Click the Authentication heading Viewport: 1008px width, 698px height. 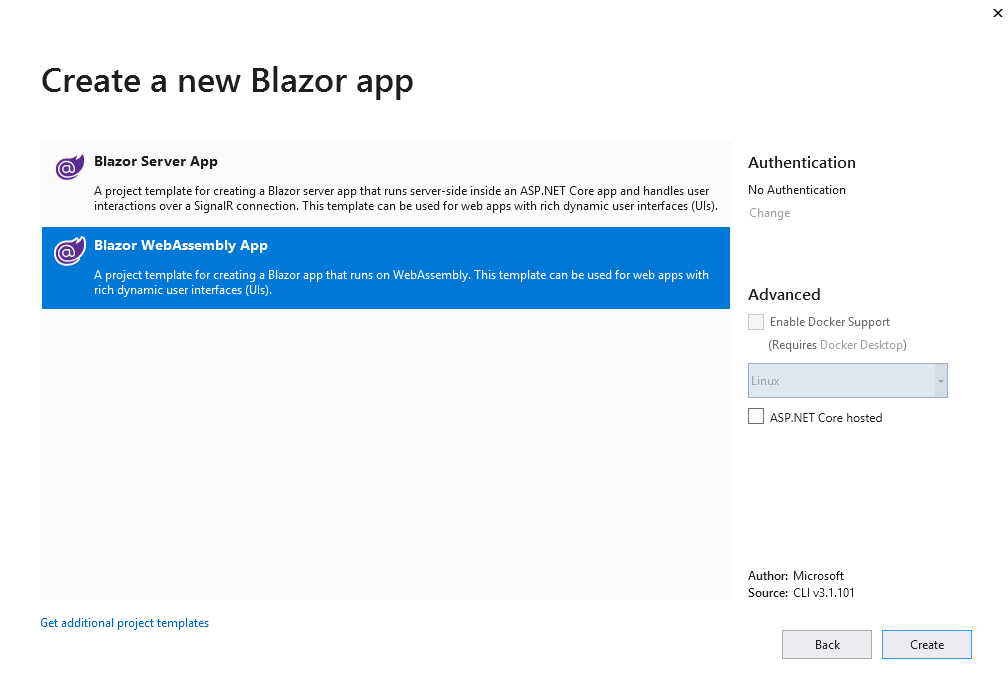click(x=802, y=163)
